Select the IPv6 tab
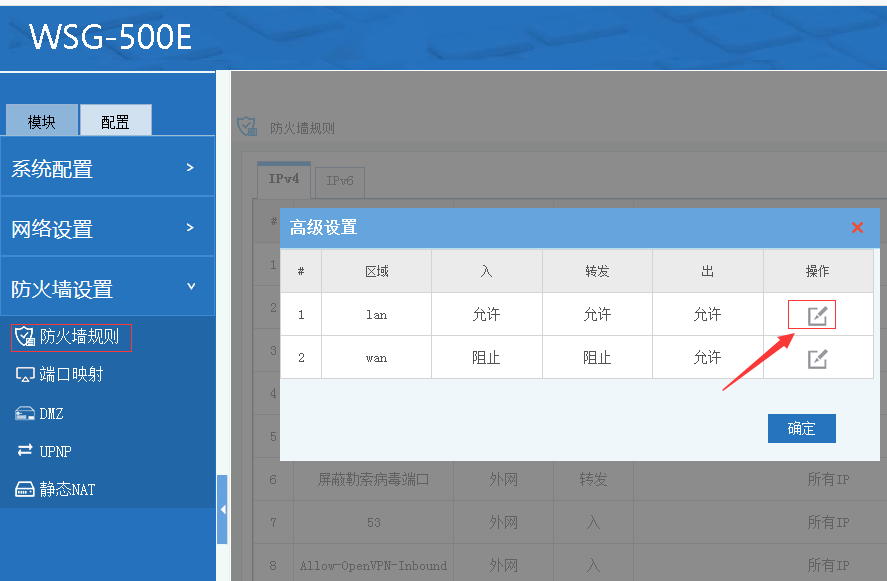The width and height of the screenshot is (887, 581). (x=340, y=181)
